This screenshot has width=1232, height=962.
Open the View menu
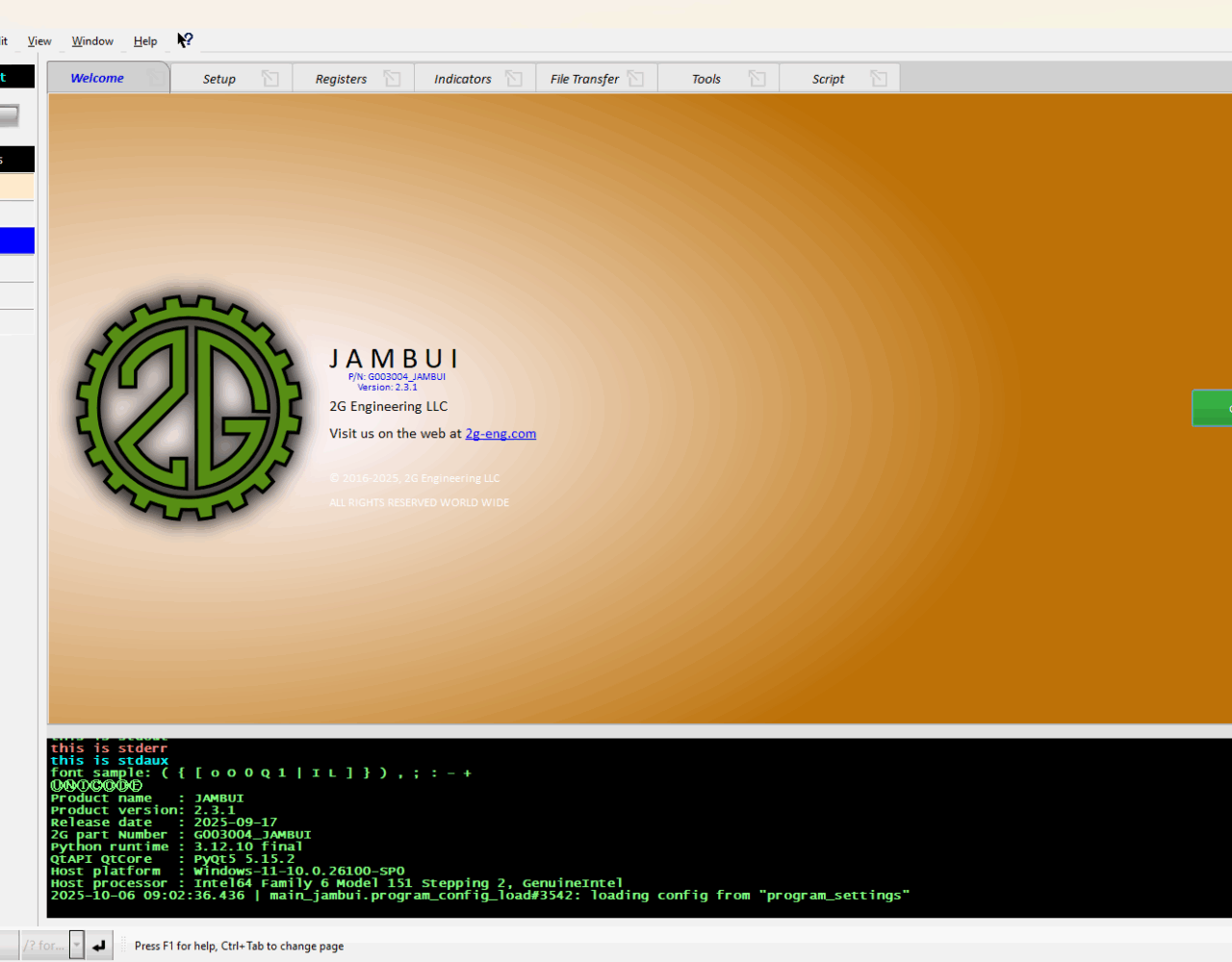(39, 41)
